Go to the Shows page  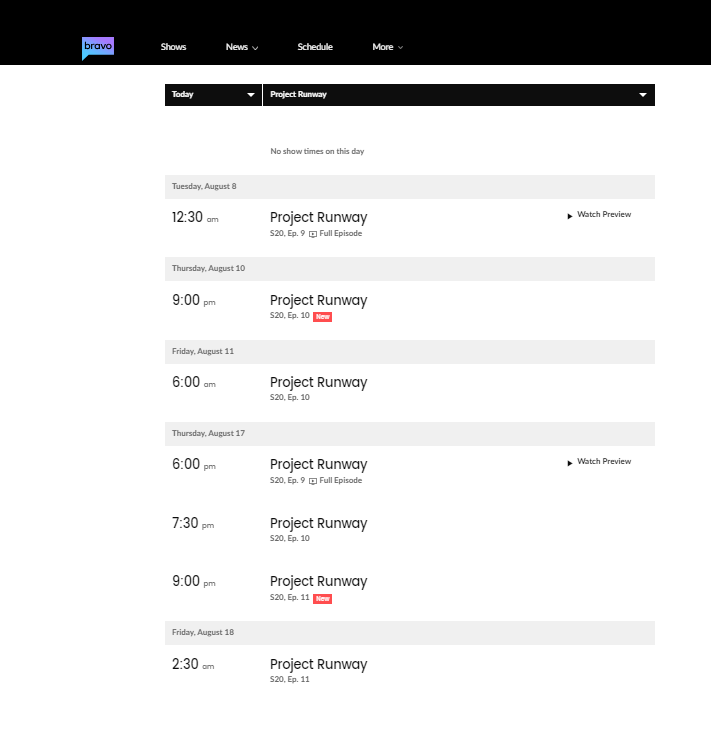173,47
